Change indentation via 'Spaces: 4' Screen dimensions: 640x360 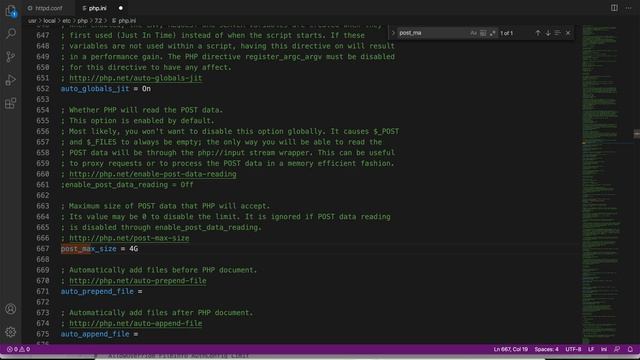pyautogui.click(x=546, y=349)
